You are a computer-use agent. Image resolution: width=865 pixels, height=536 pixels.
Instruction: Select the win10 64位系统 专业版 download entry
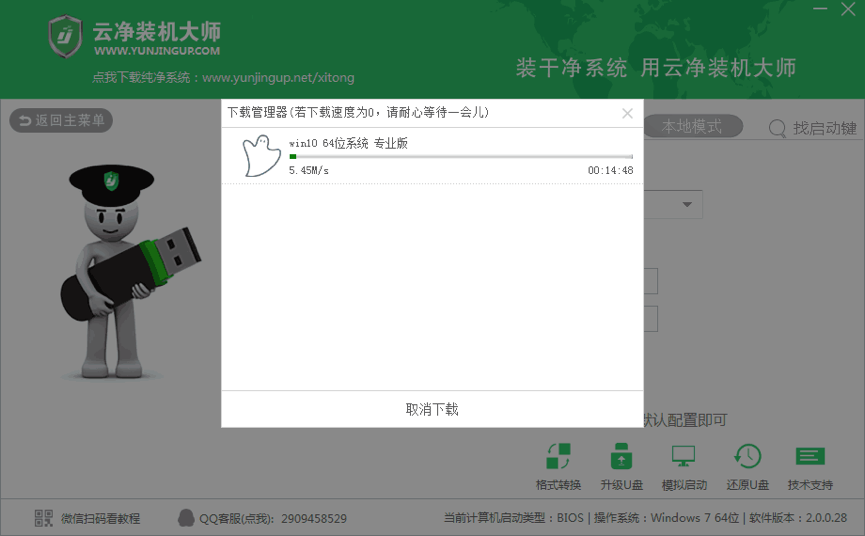pyautogui.click(x=348, y=143)
